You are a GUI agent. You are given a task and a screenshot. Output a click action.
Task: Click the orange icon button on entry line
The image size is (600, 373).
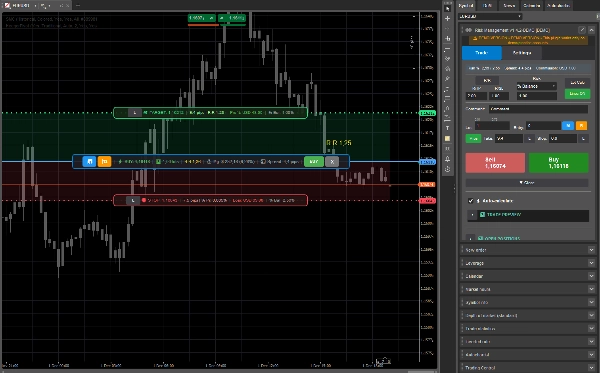[104, 161]
